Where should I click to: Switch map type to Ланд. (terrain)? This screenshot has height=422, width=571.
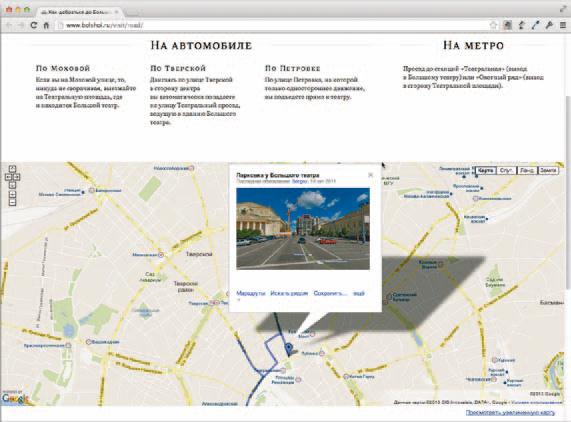point(527,170)
